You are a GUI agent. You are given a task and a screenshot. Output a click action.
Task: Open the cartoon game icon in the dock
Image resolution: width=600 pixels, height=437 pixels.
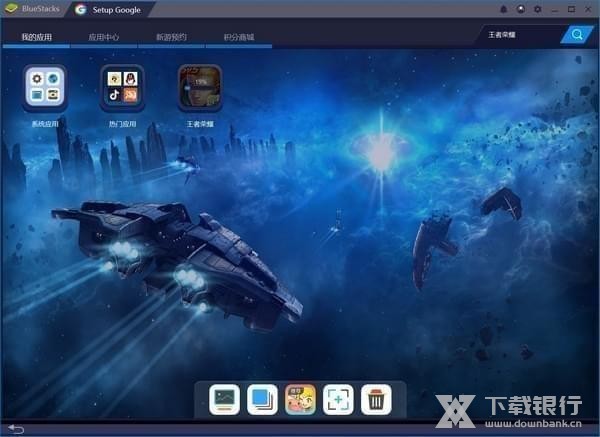[x=300, y=399]
